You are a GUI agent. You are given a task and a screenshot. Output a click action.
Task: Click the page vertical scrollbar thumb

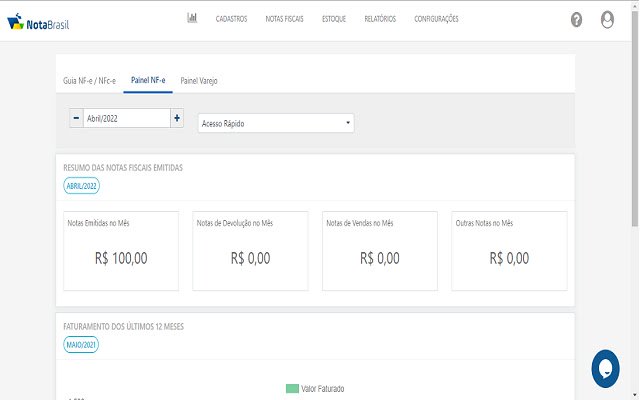(x=635, y=118)
